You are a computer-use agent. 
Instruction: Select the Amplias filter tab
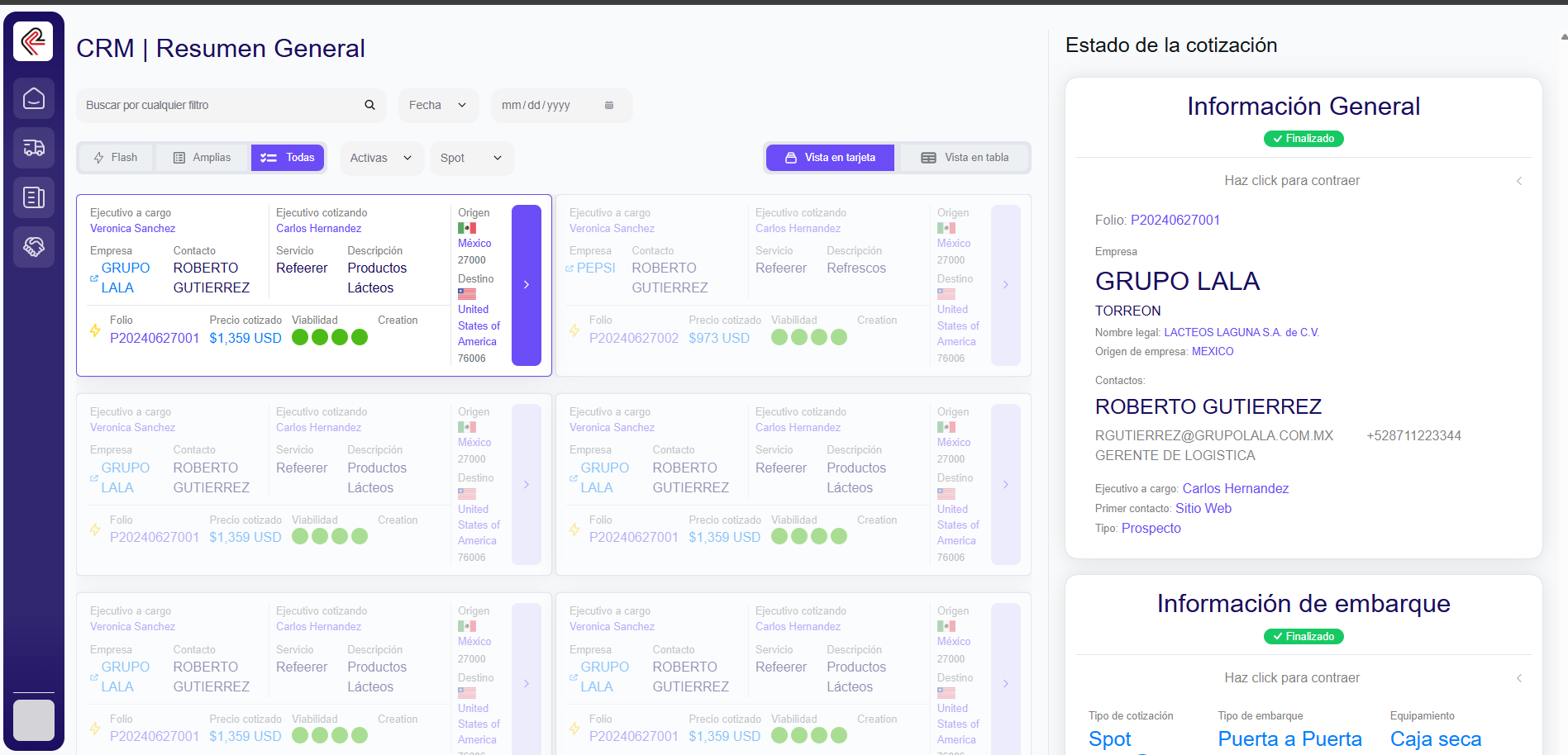[x=203, y=158]
